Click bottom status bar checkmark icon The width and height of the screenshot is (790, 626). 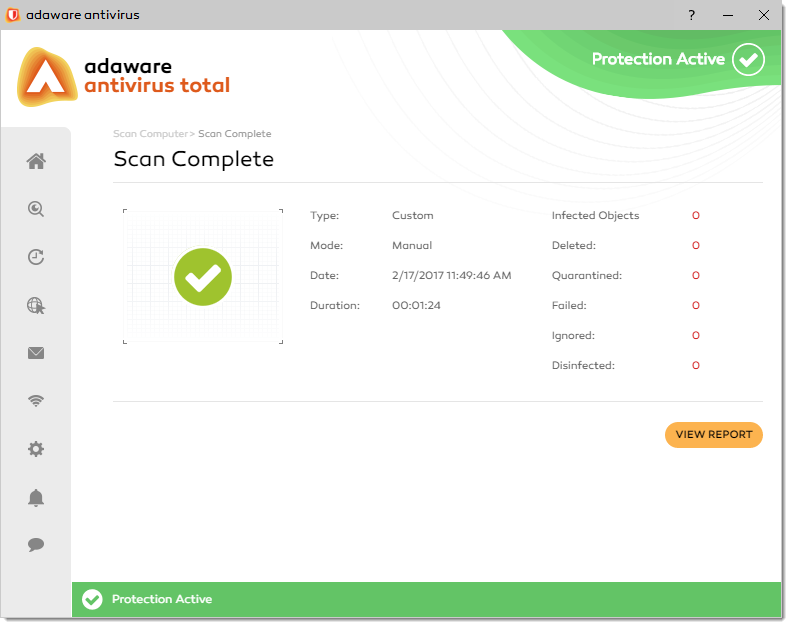pyautogui.click(x=92, y=599)
